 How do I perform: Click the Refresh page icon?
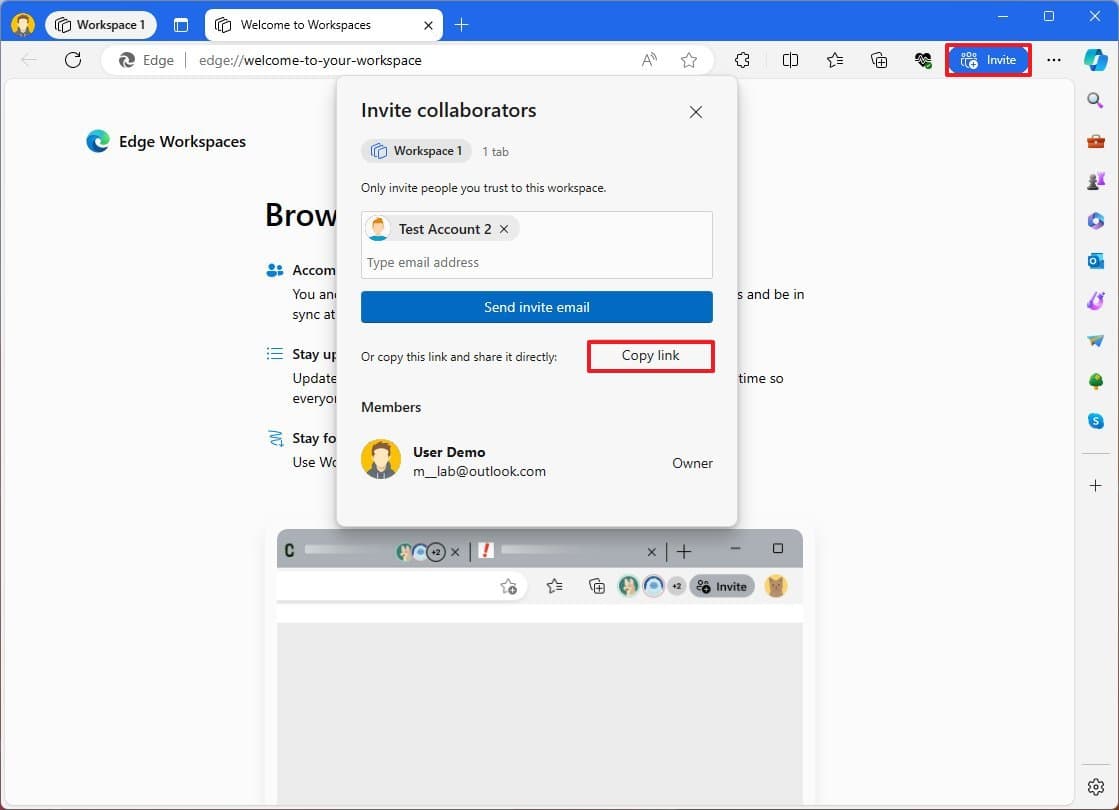click(x=73, y=60)
